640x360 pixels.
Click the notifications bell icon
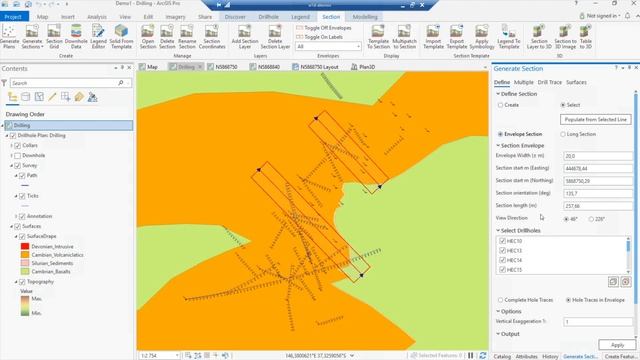click(x=627, y=16)
